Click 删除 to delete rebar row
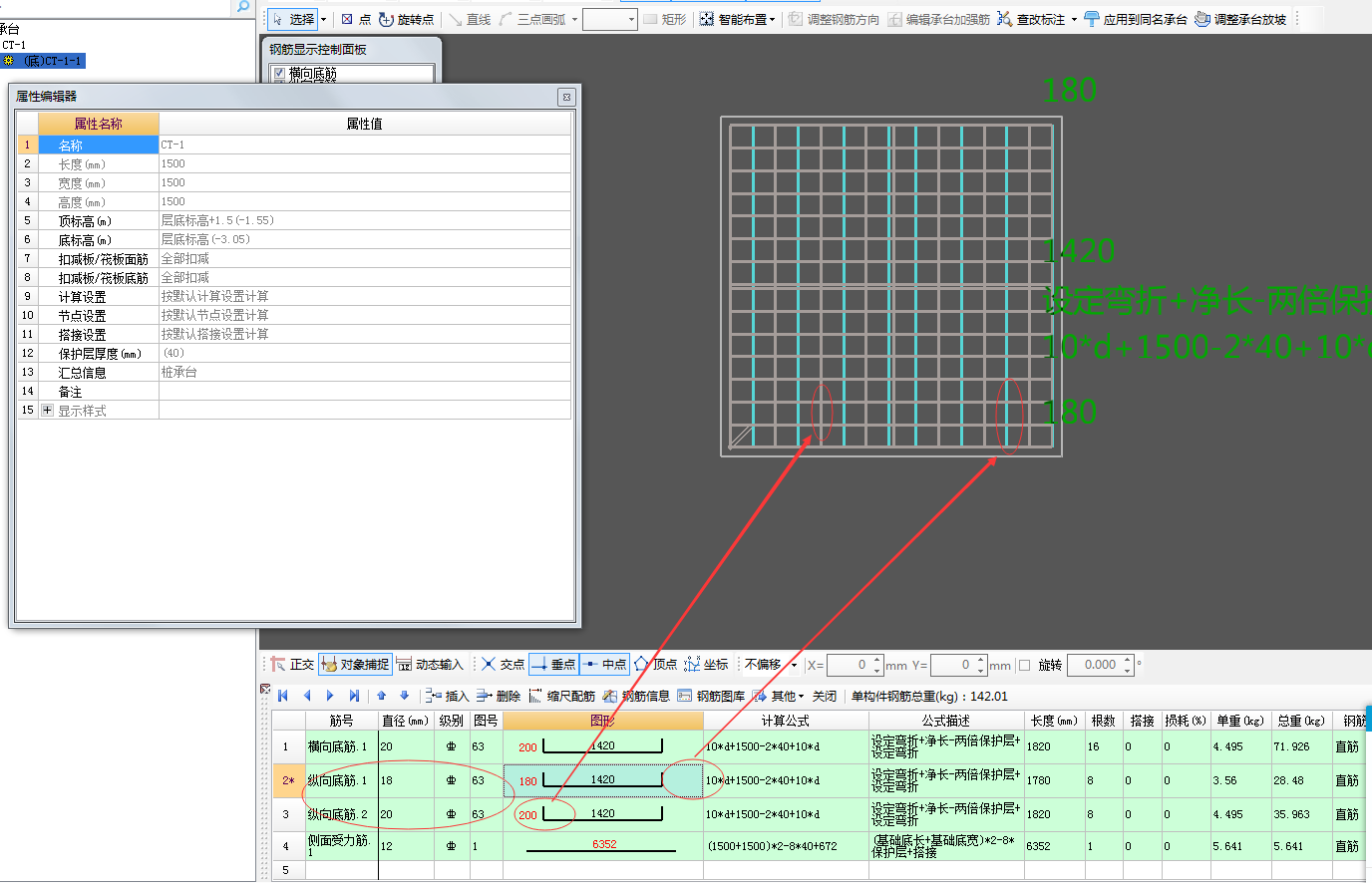The height and width of the screenshot is (883, 1372). [x=499, y=696]
